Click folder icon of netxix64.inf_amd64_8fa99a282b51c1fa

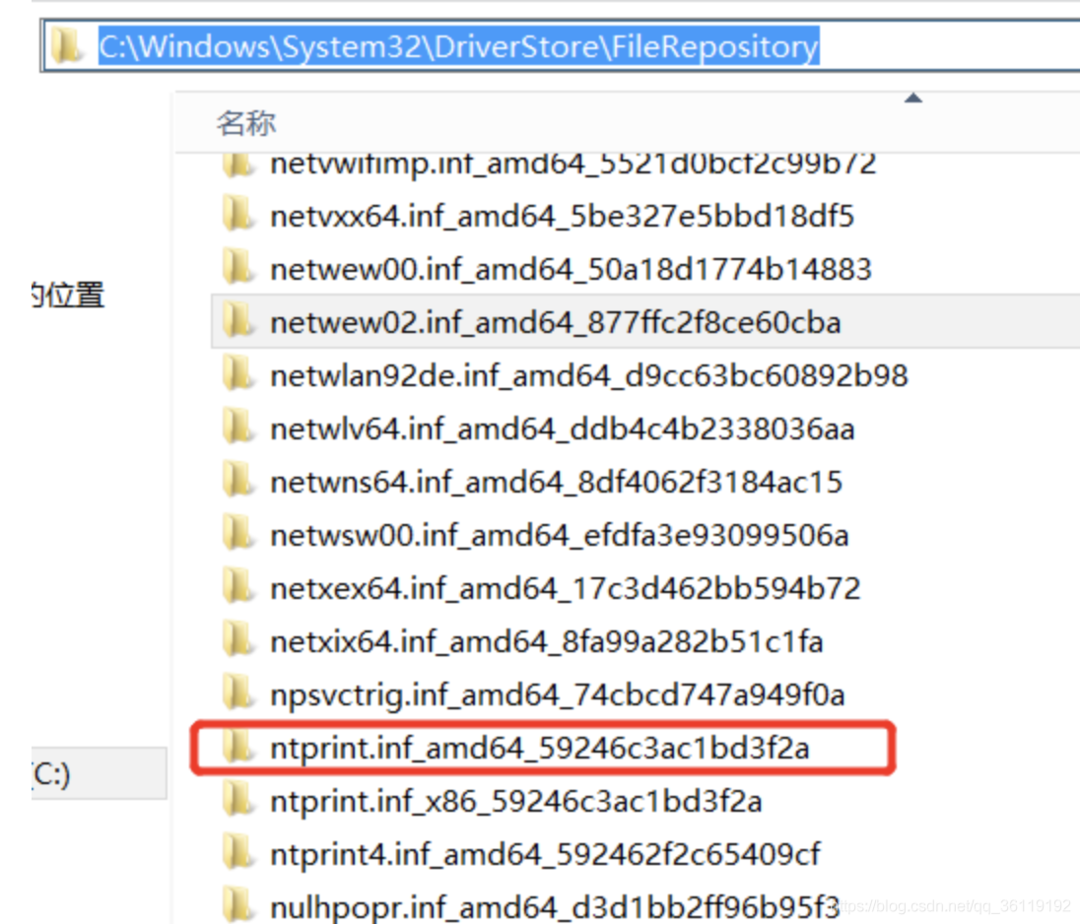[x=238, y=640]
